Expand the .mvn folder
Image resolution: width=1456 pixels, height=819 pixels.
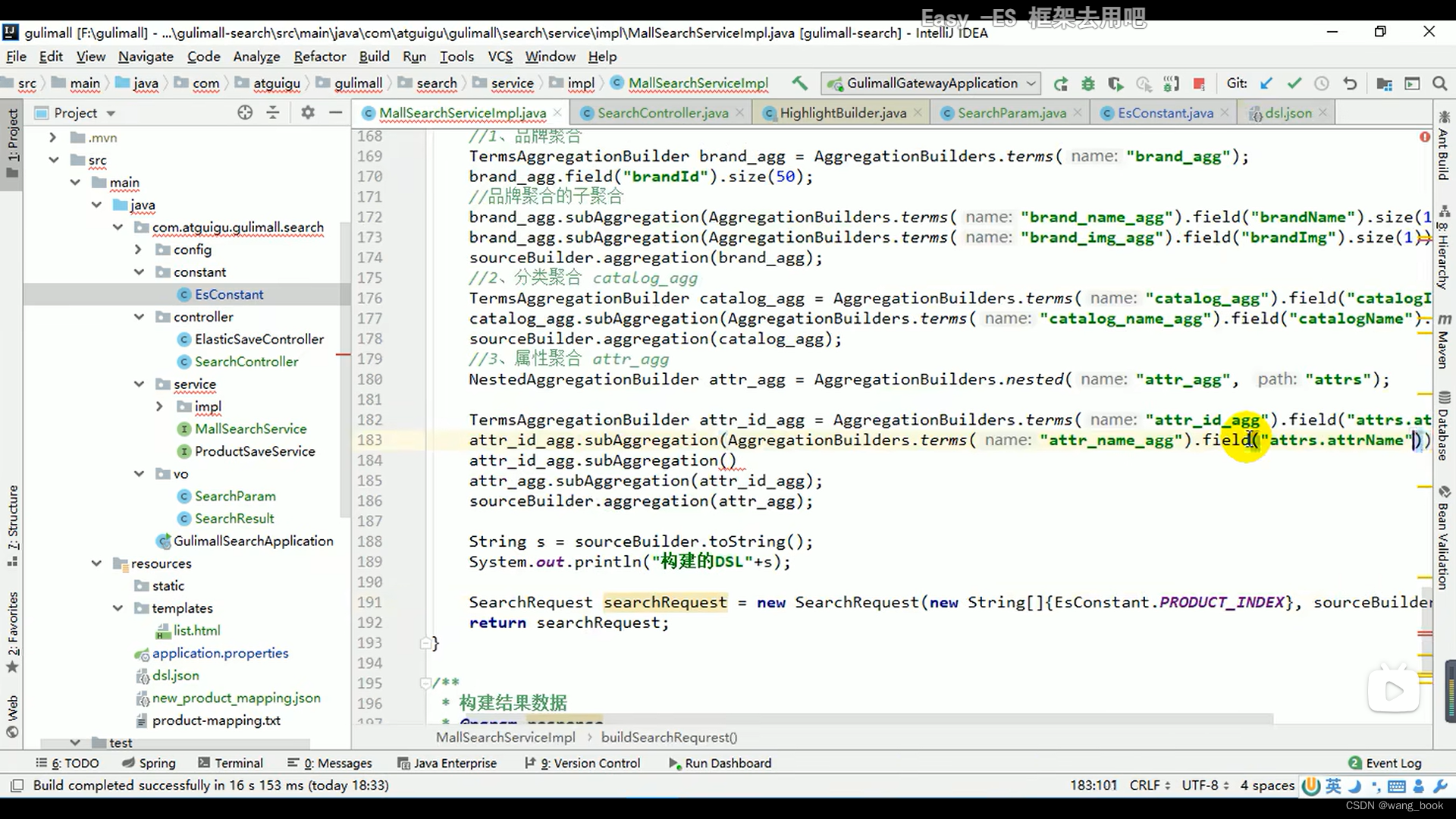52,137
